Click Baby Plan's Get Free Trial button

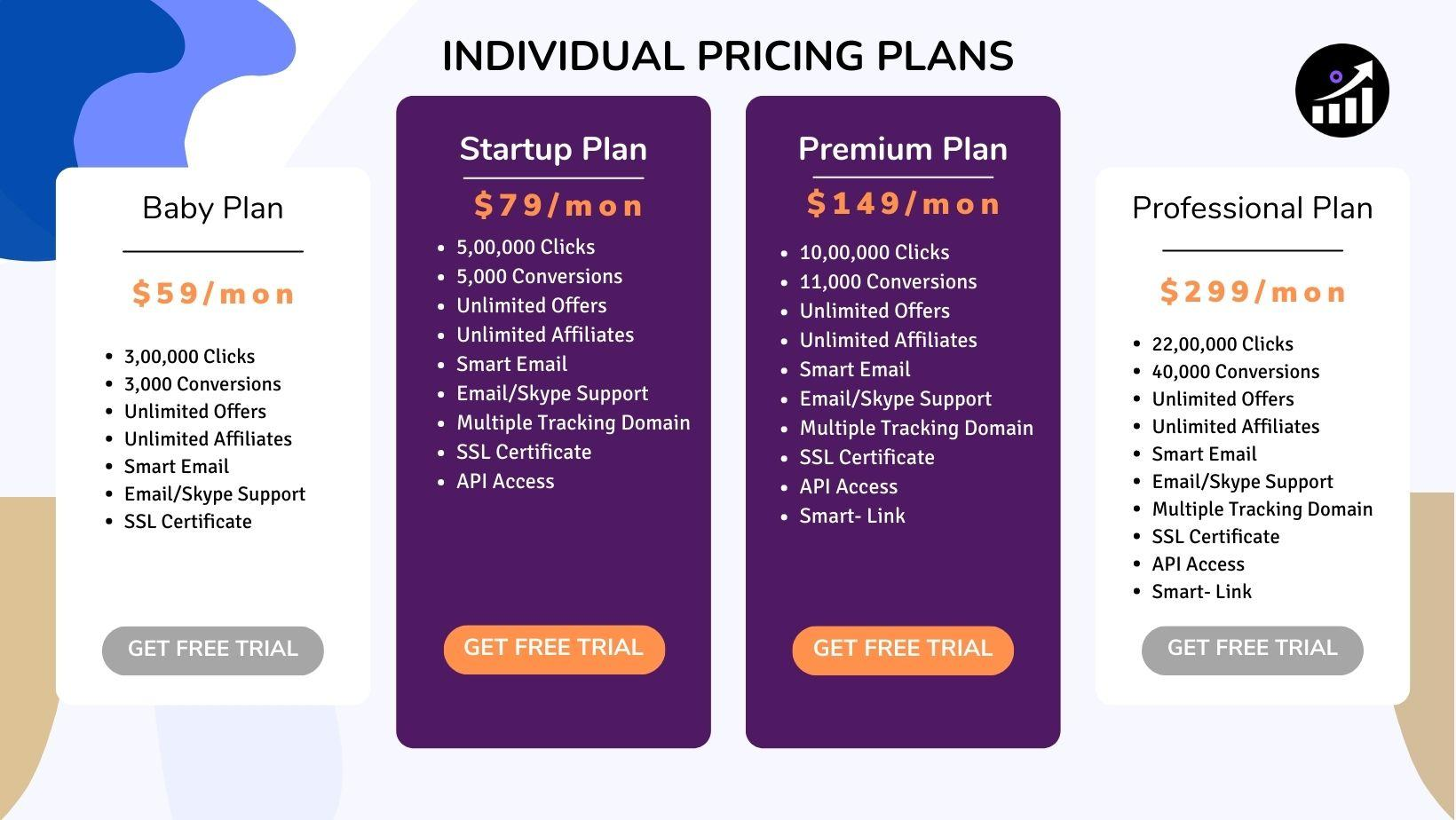pyautogui.click(x=213, y=650)
